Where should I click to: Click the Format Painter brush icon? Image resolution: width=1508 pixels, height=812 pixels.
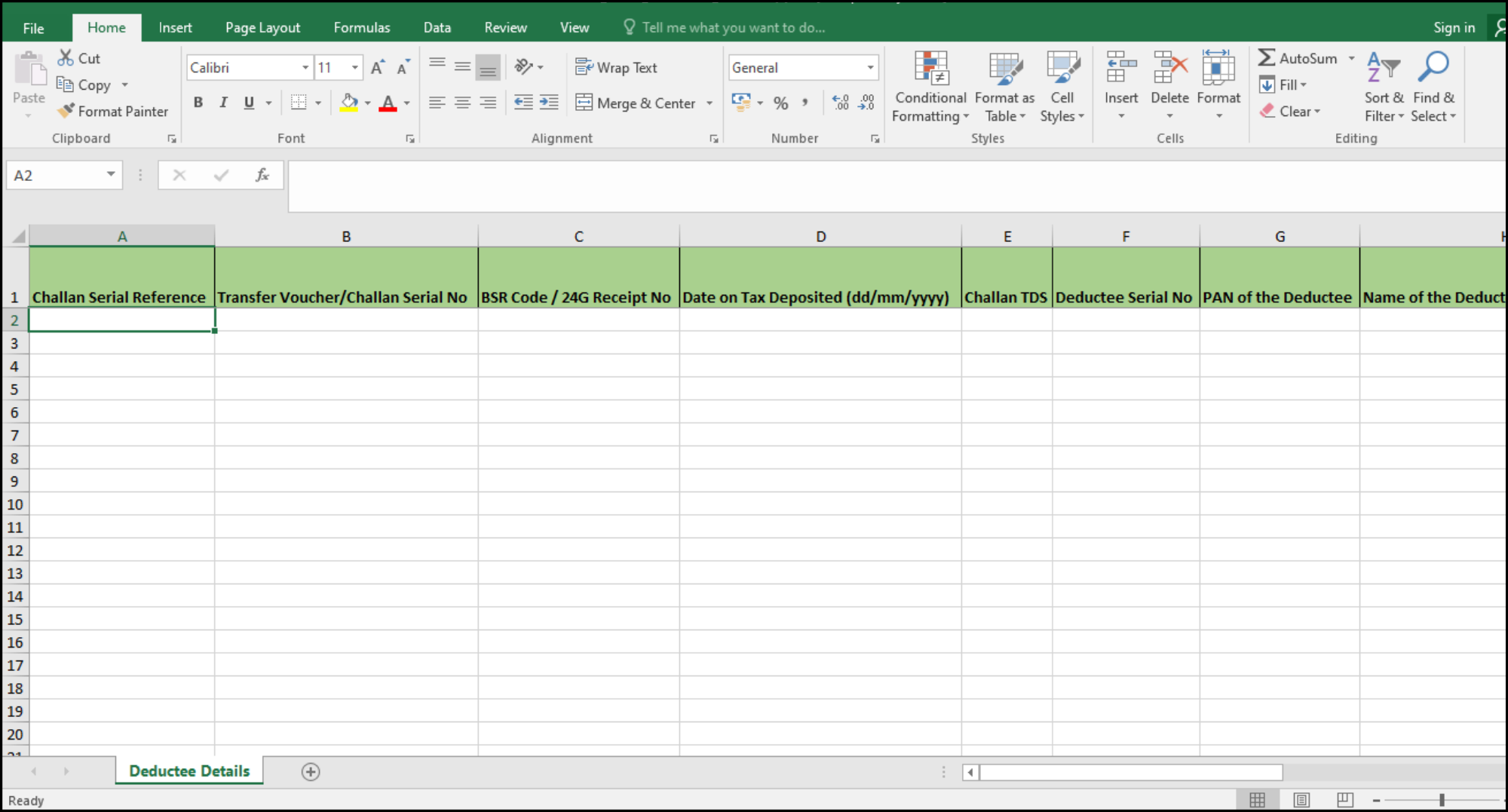click(66, 111)
